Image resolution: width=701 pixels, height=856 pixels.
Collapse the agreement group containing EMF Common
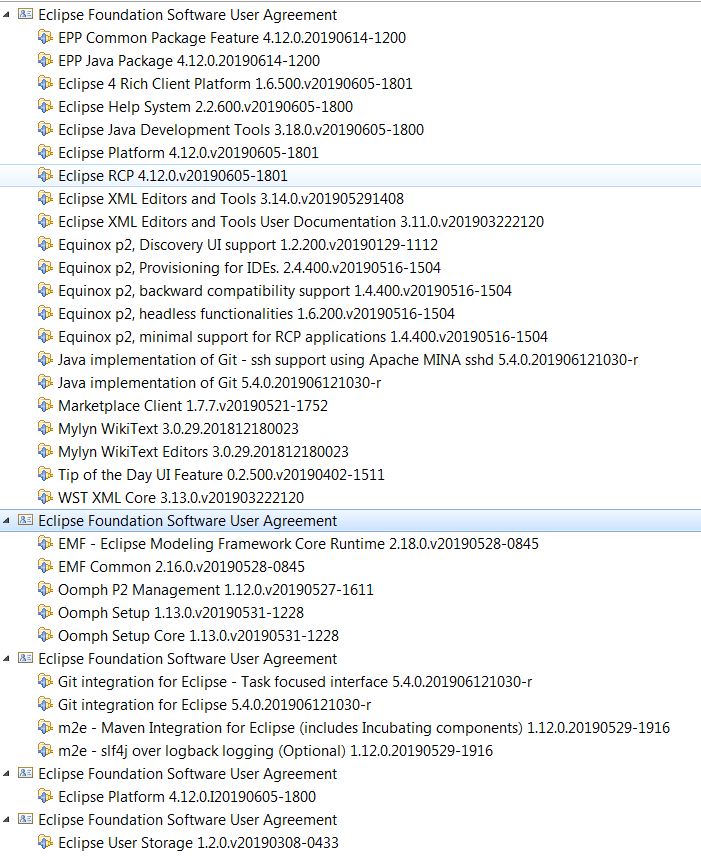pyautogui.click(x=9, y=521)
